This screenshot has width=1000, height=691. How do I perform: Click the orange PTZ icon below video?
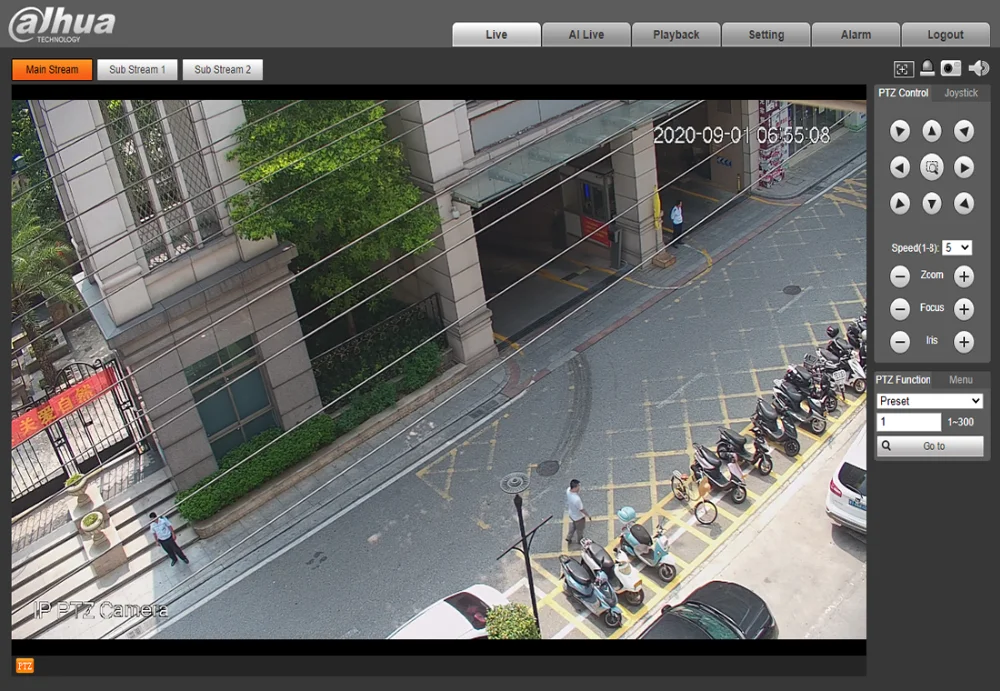[x=25, y=665]
